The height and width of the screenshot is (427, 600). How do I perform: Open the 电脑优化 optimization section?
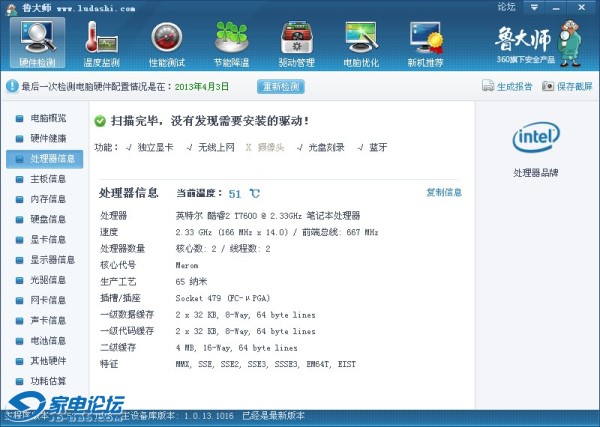pos(360,43)
